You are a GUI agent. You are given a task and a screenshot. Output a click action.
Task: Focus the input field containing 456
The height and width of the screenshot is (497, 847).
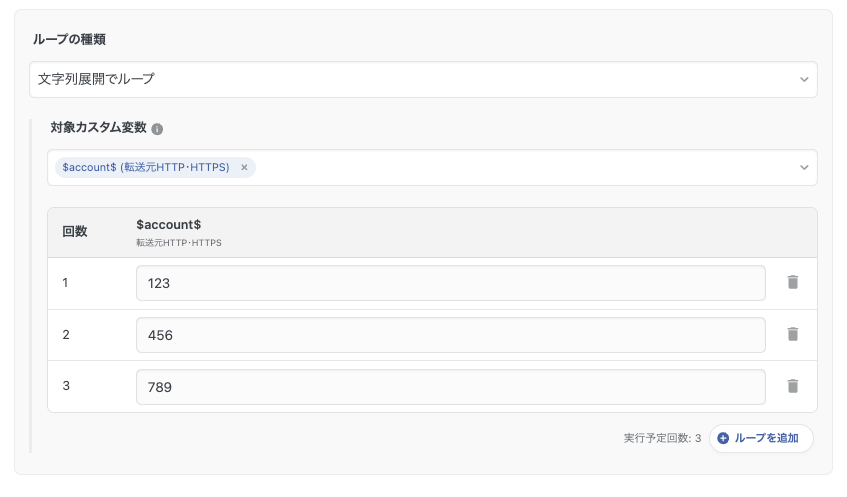click(x=450, y=335)
